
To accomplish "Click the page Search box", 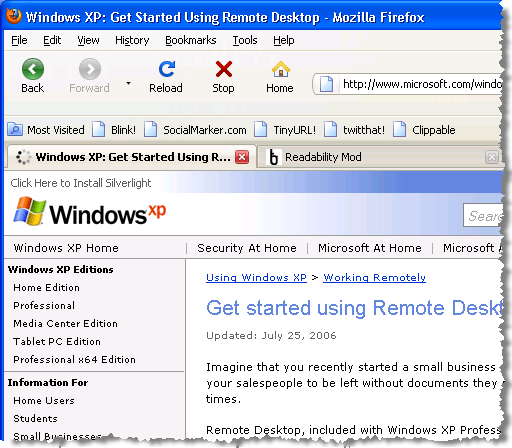I will [x=483, y=216].
